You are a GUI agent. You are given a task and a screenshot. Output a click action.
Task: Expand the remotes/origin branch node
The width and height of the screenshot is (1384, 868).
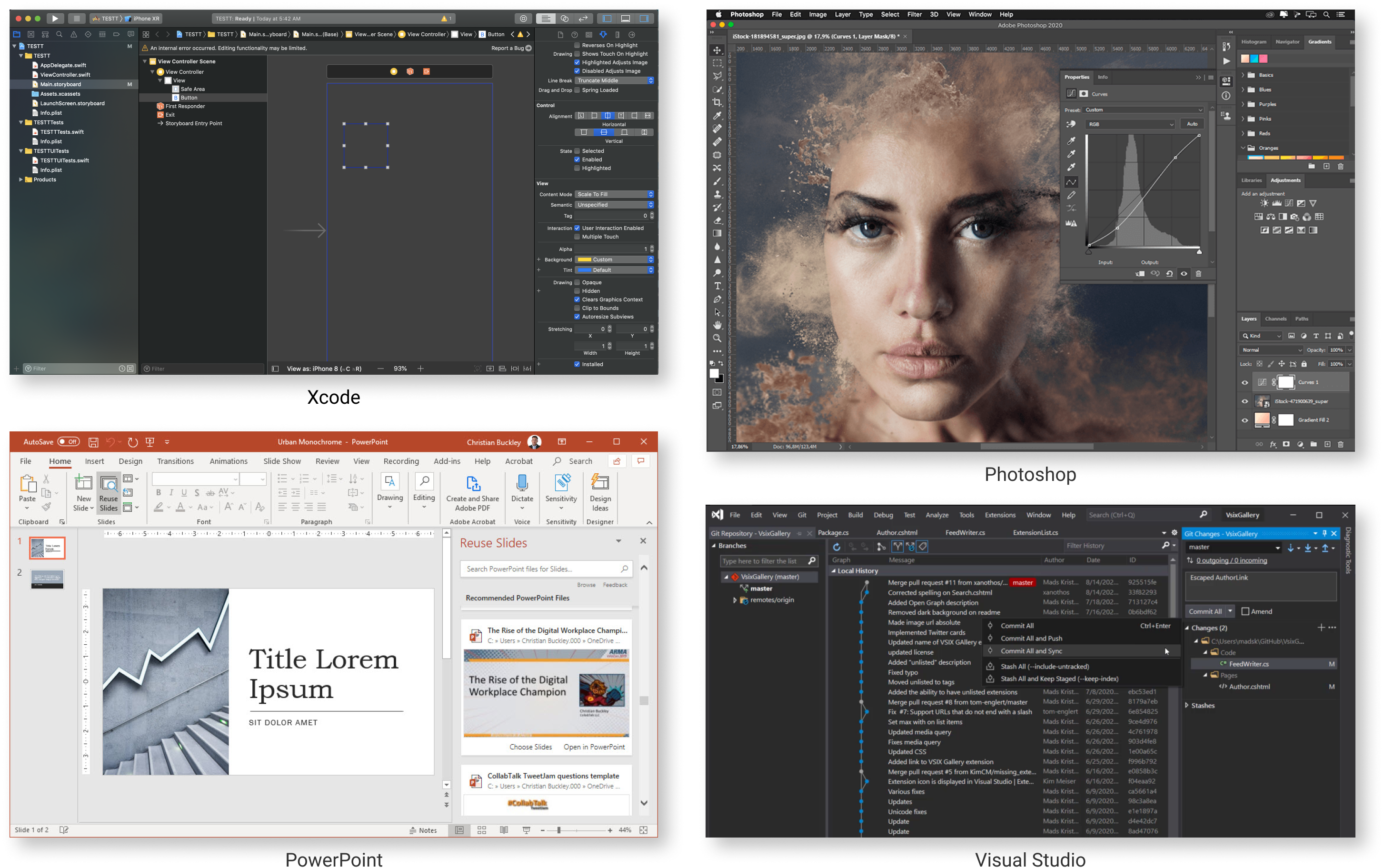(735, 600)
